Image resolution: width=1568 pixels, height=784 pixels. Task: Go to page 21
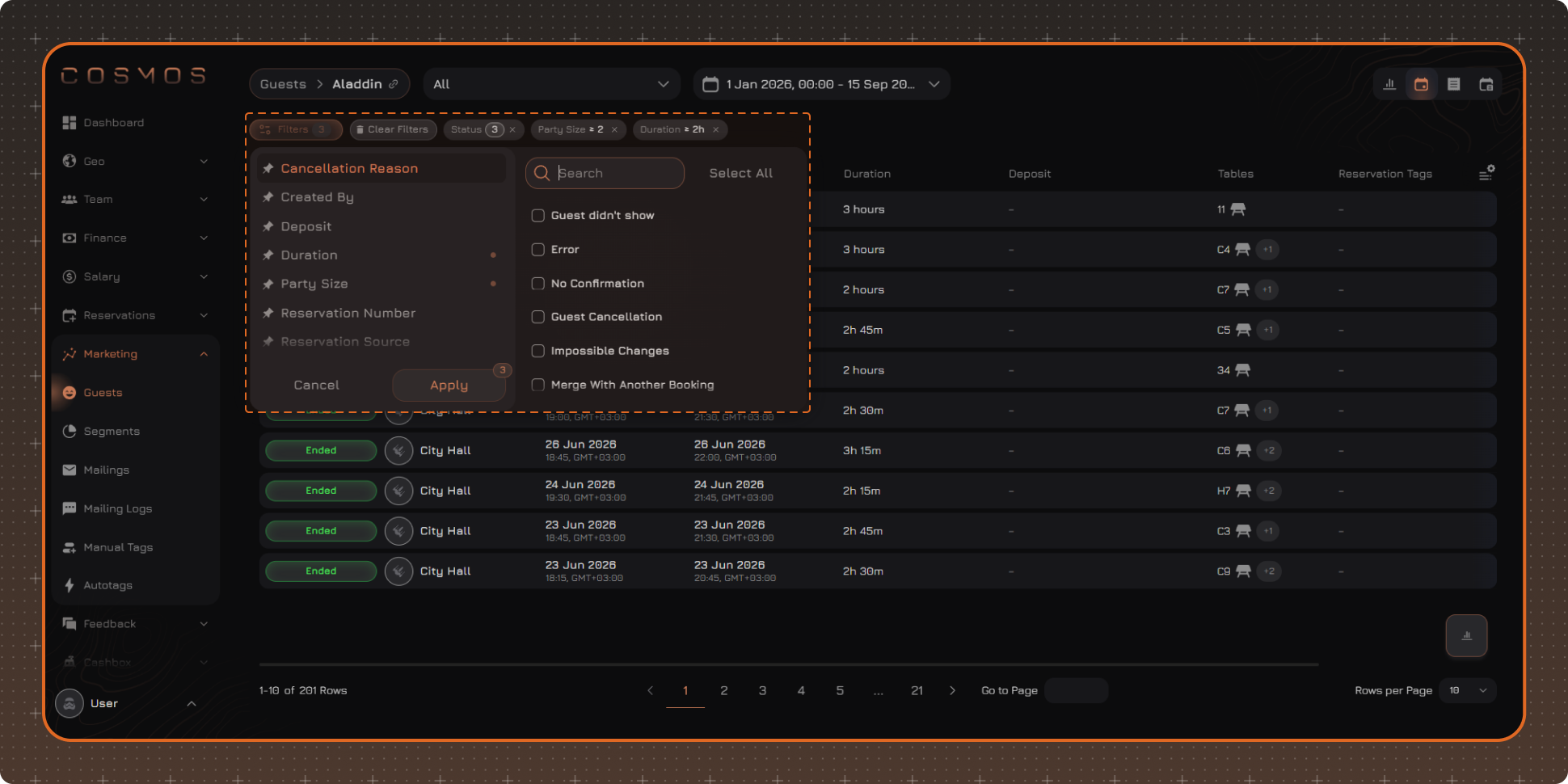coord(917,690)
